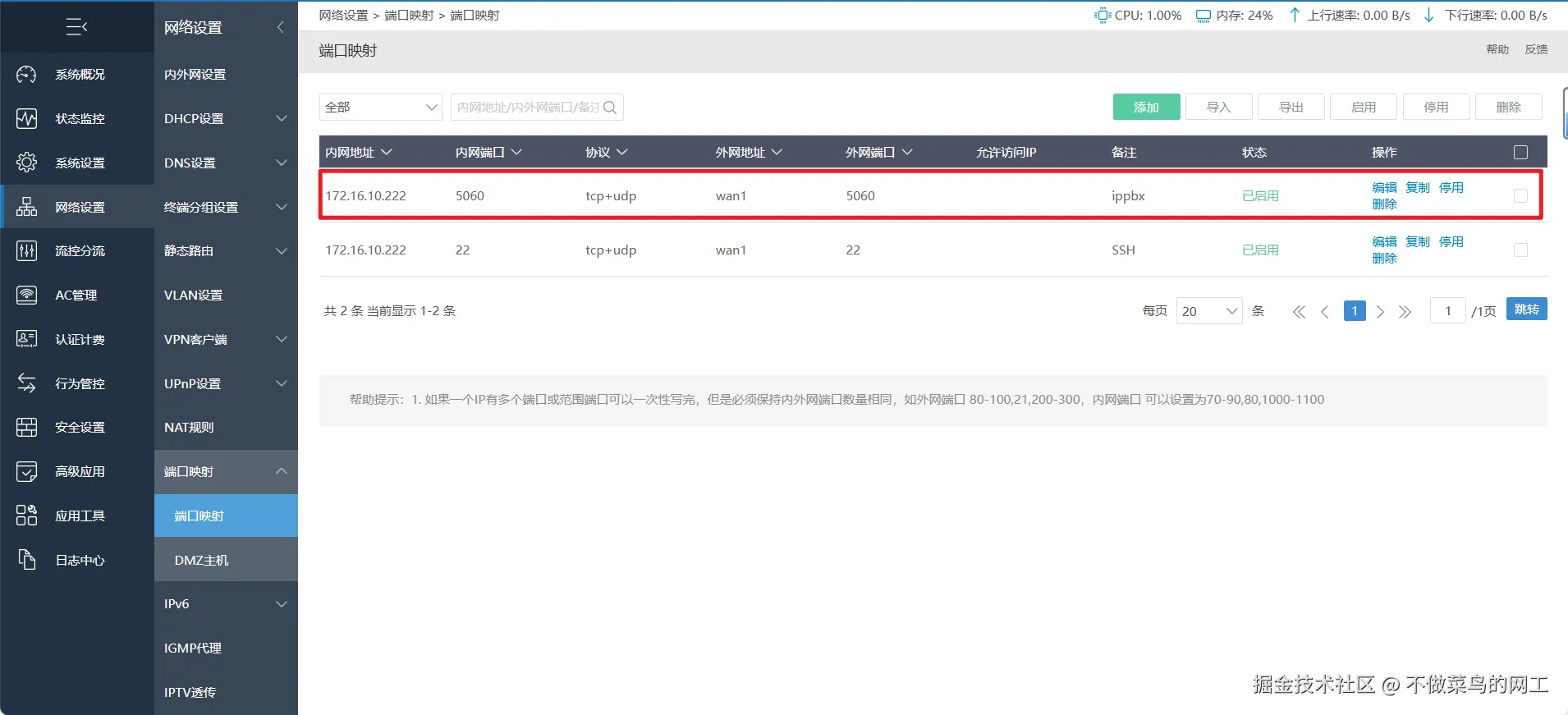This screenshot has height=715, width=1568.
Task: Click the green 添加 button
Action: [x=1146, y=108]
